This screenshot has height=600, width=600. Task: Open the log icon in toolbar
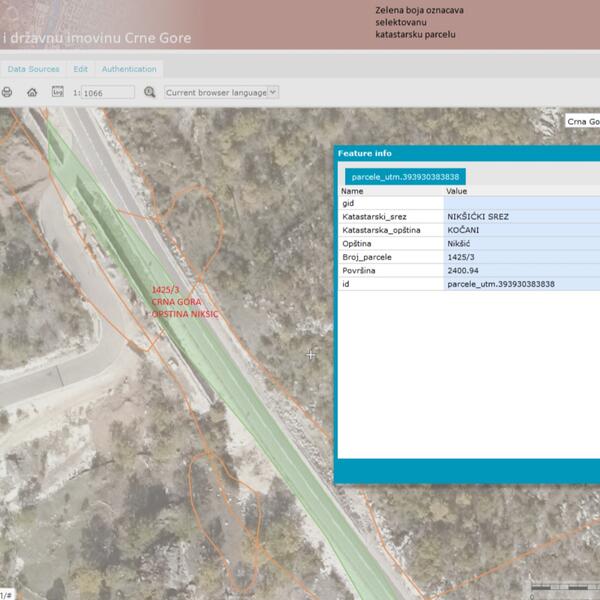(x=57, y=92)
